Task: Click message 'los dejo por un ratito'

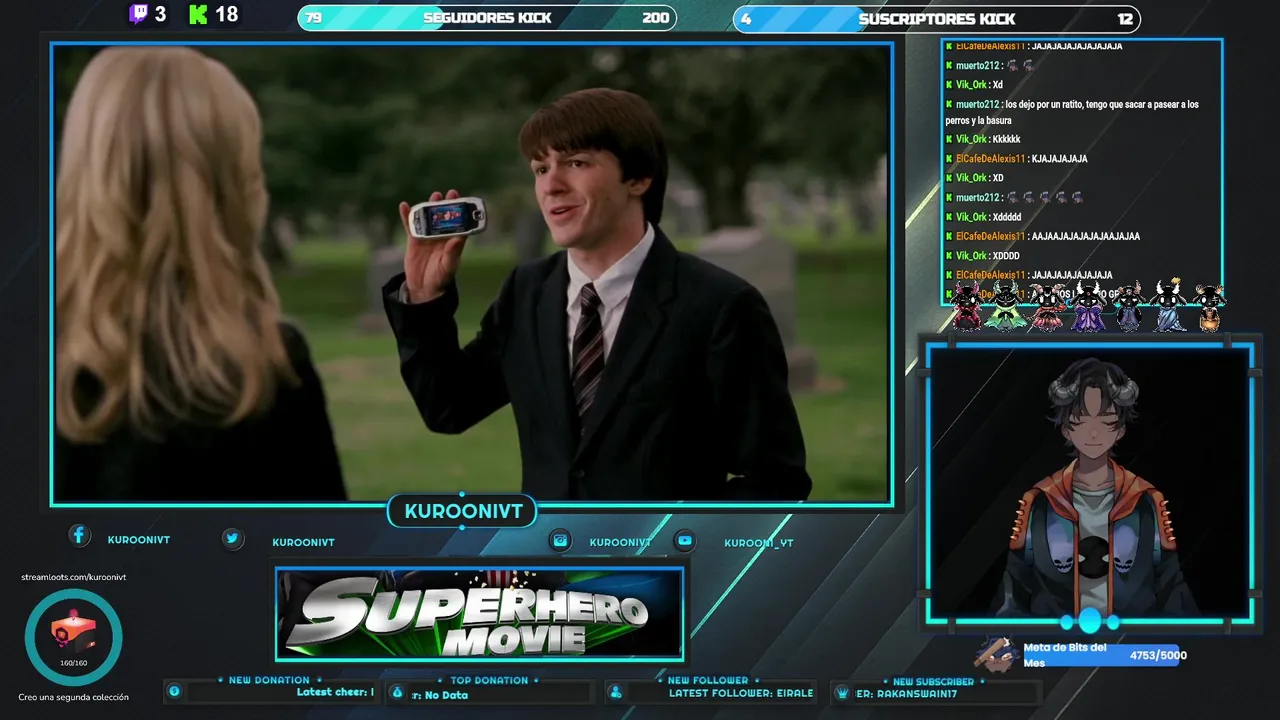Action: (1072, 112)
